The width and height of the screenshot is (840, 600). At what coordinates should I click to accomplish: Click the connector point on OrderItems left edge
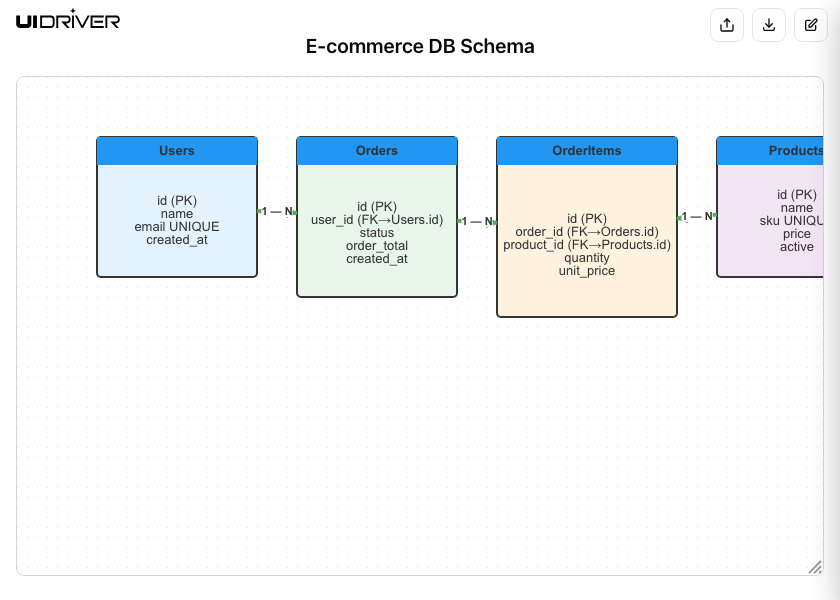point(496,221)
